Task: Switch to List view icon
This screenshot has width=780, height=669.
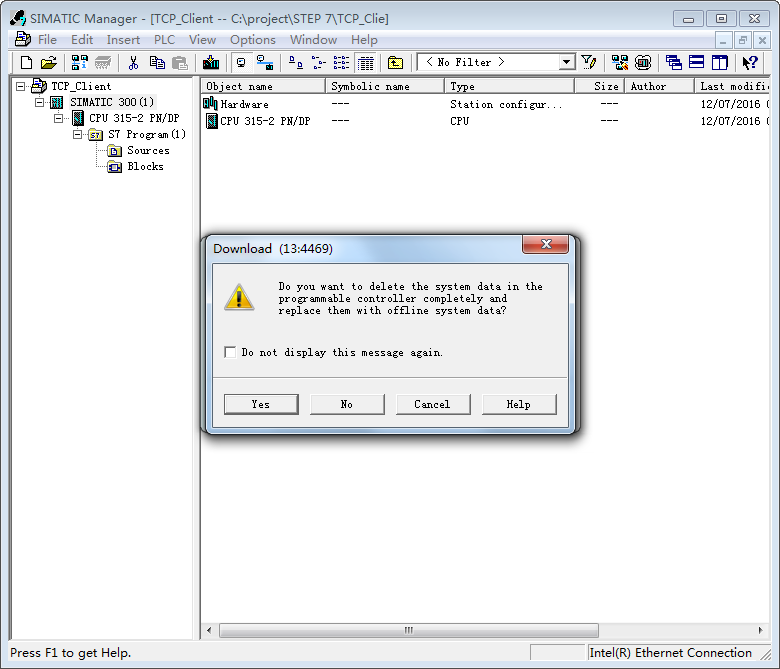Action: (x=341, y=63)
